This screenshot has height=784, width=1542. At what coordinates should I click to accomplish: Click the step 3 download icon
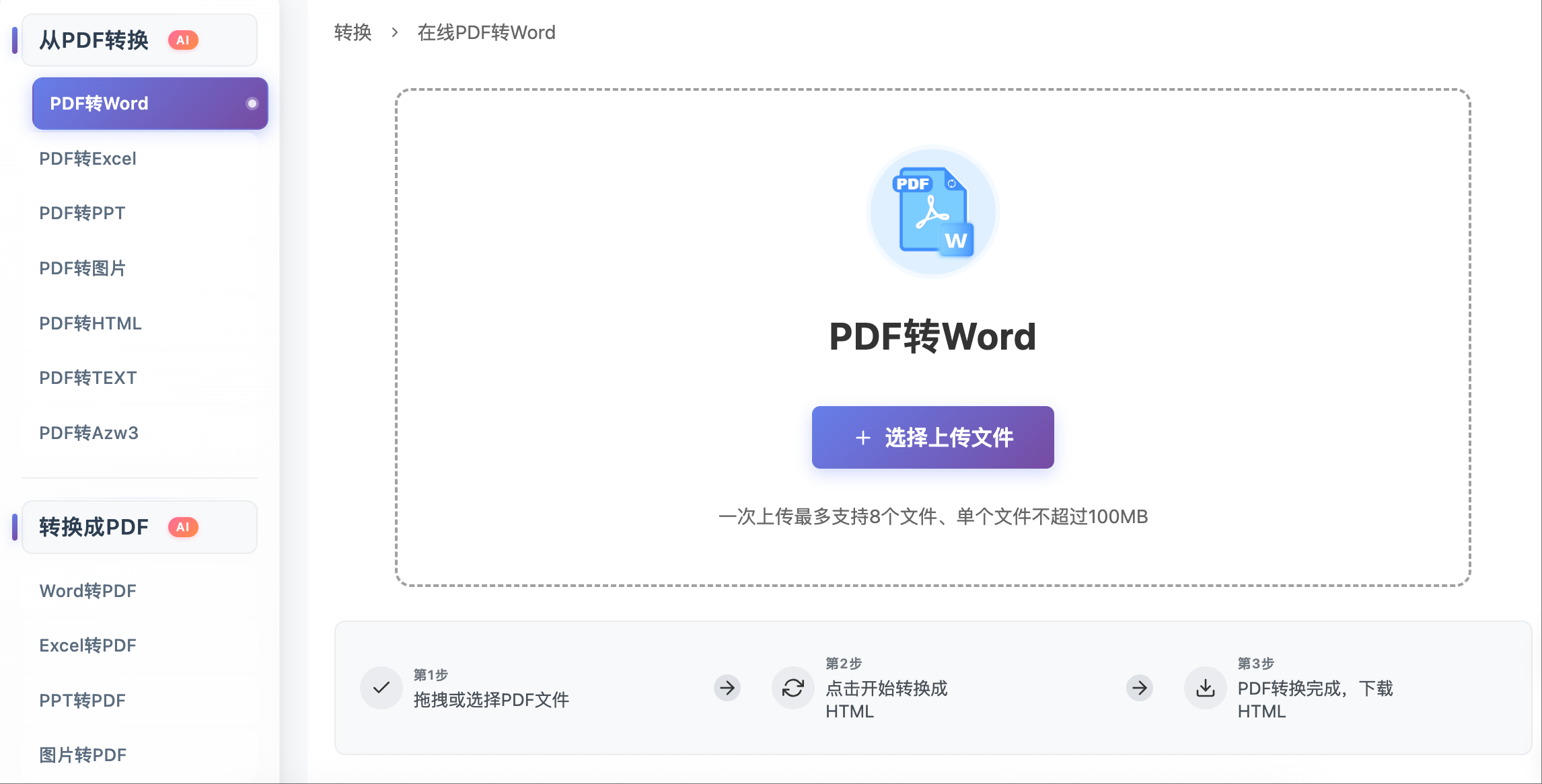[1205, 687]
